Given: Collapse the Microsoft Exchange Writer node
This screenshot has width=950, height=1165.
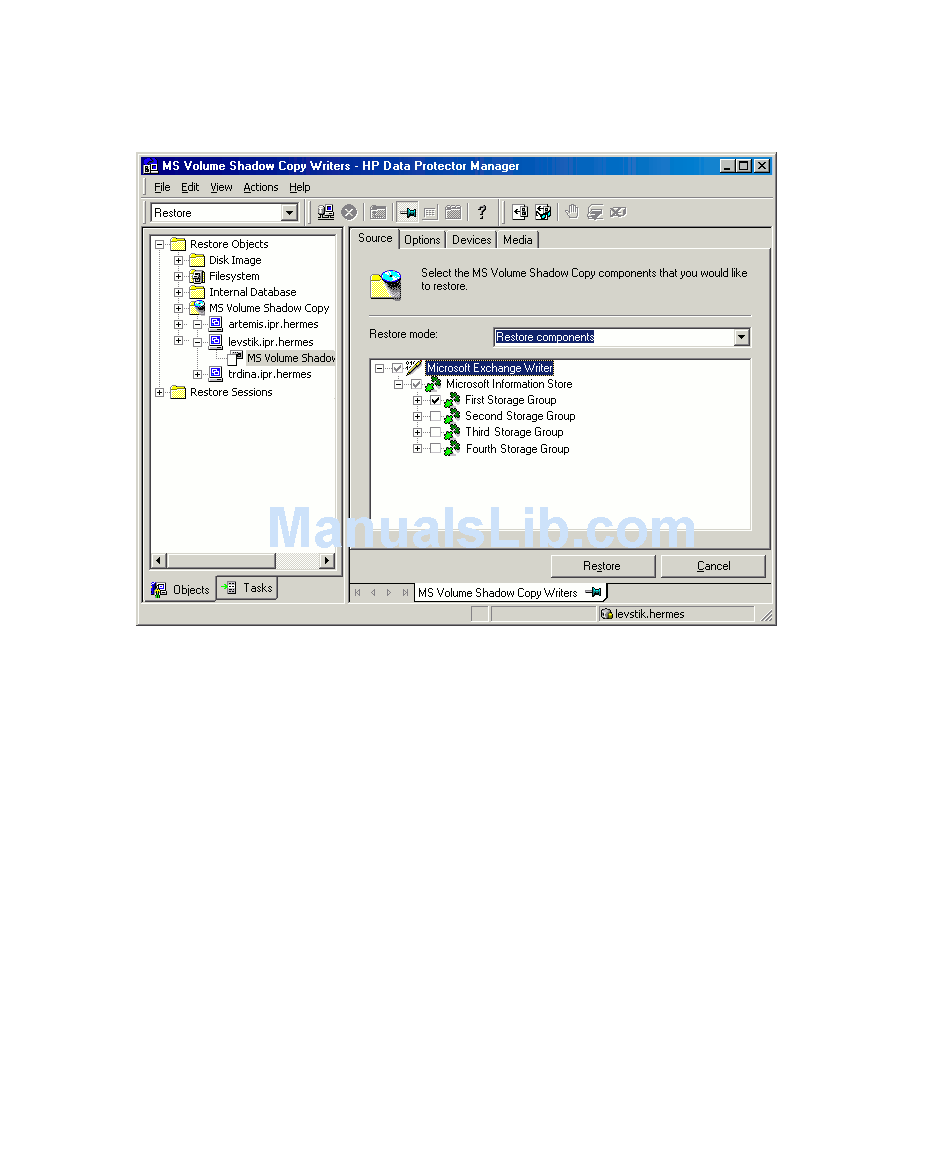Looking at the screenshot, I should 380,369.
